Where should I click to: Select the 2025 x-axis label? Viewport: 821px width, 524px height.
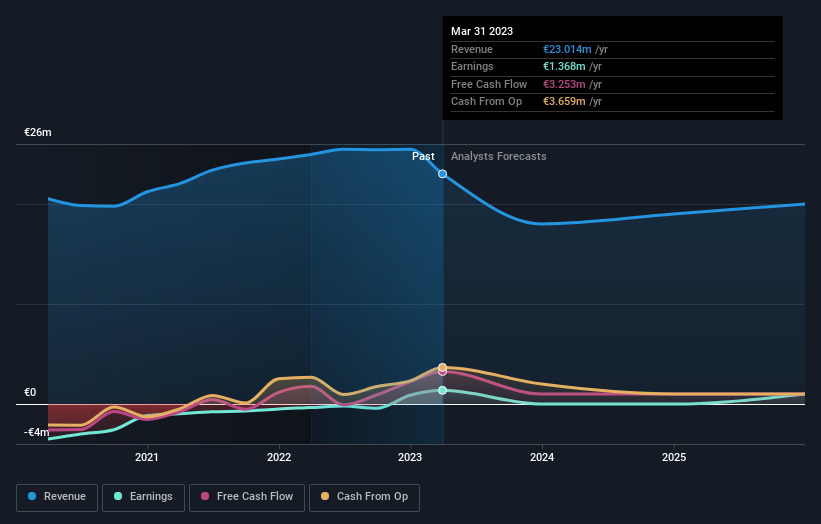click(674, 457)
